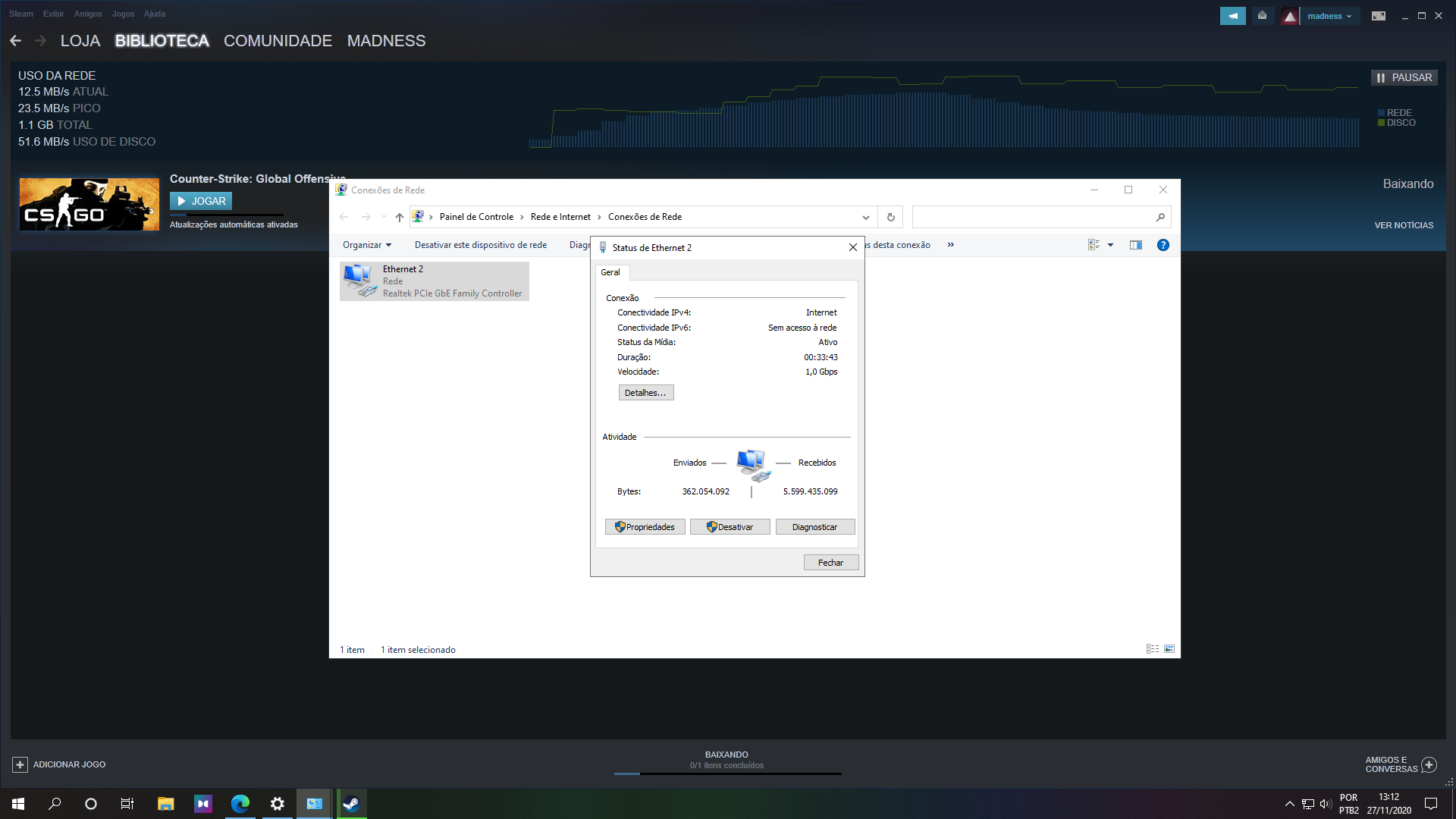This screenshot has width=1456, height=819.
Task: Open the volume speaker tray icon
Action: tap(1325, 804)
